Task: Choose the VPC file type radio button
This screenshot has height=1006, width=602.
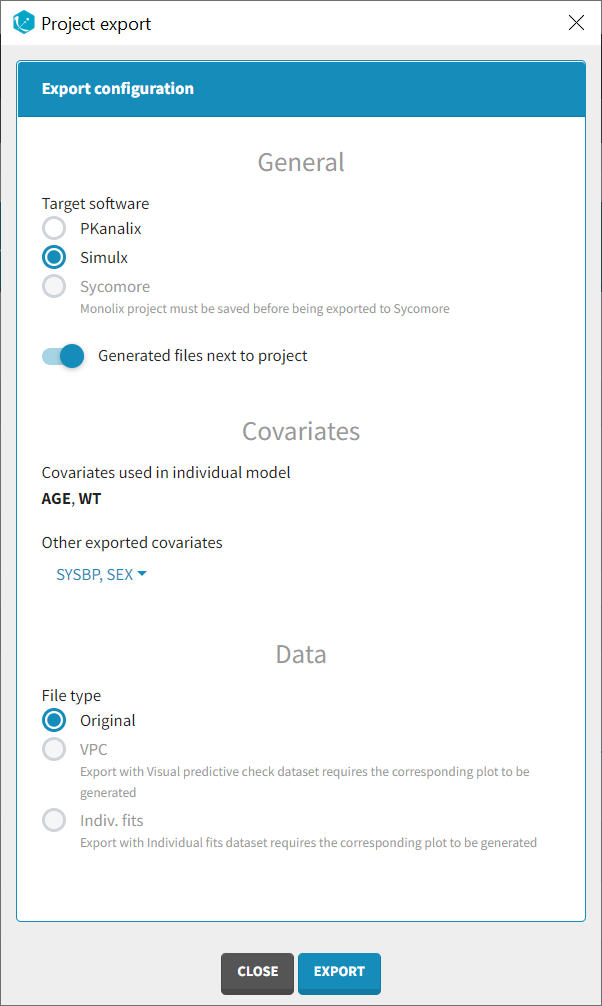Action: coord(54,749)
